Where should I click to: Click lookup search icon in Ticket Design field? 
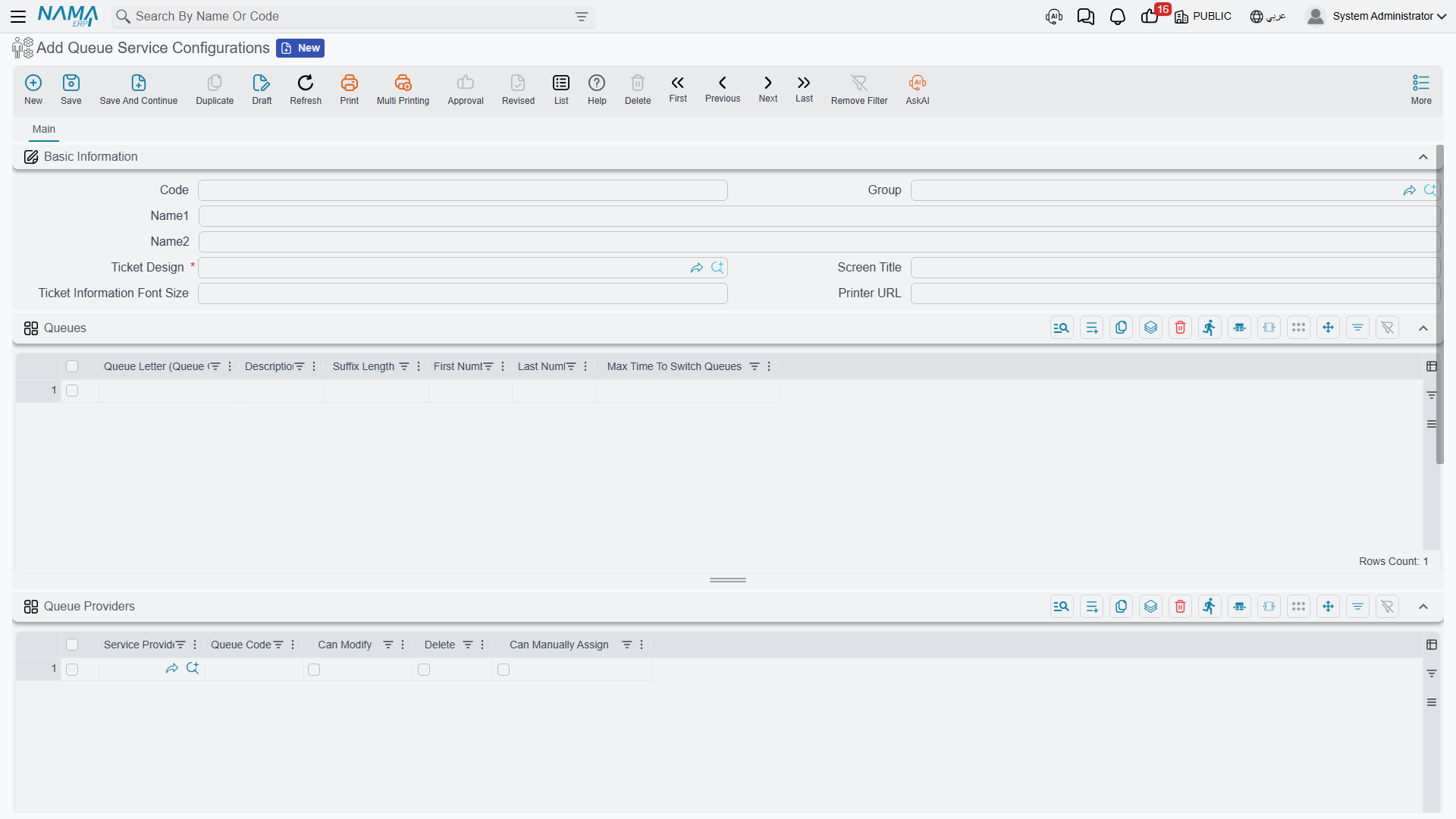(717, 268)
